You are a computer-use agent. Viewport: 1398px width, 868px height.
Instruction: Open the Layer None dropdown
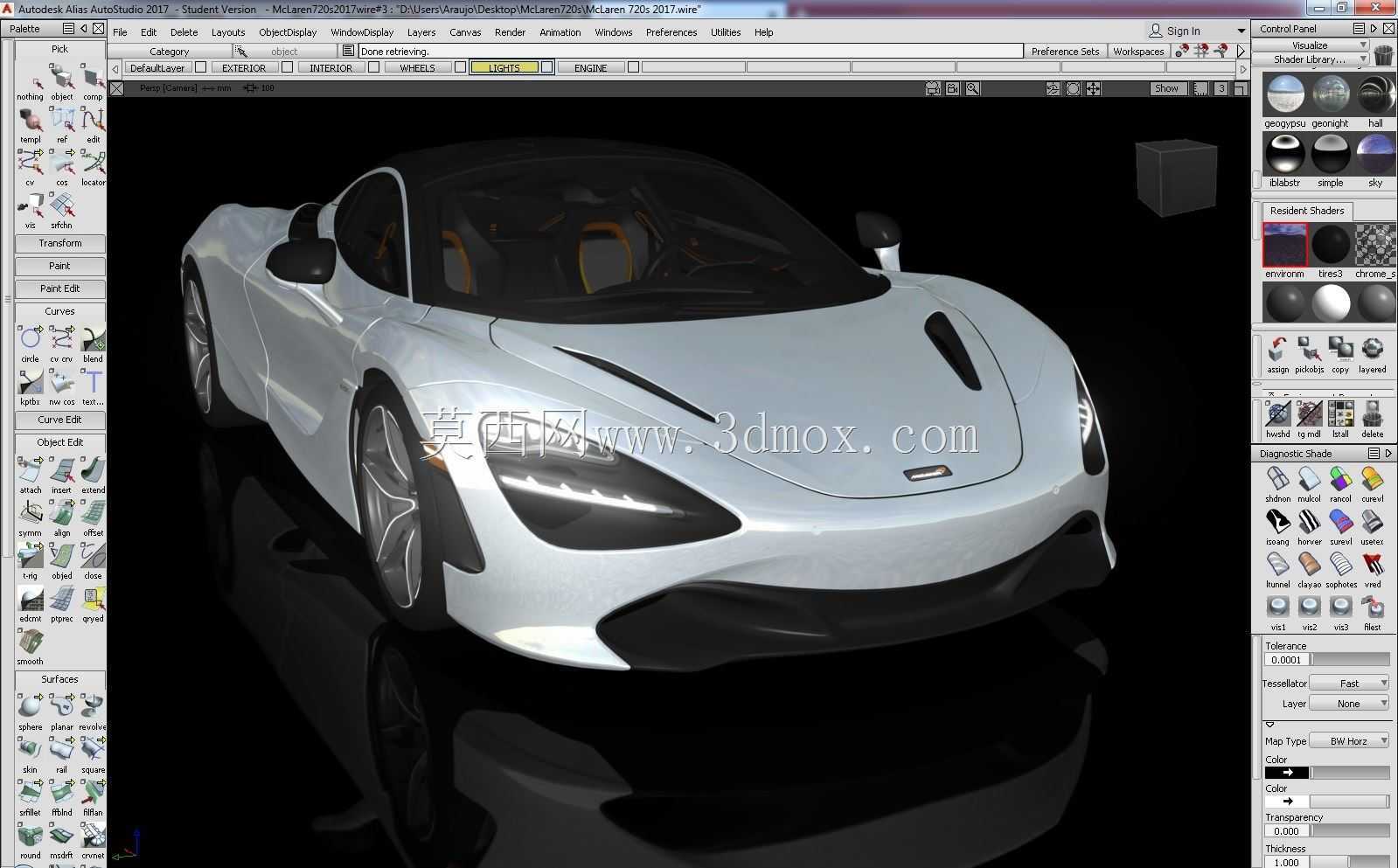coord(1349,704)
